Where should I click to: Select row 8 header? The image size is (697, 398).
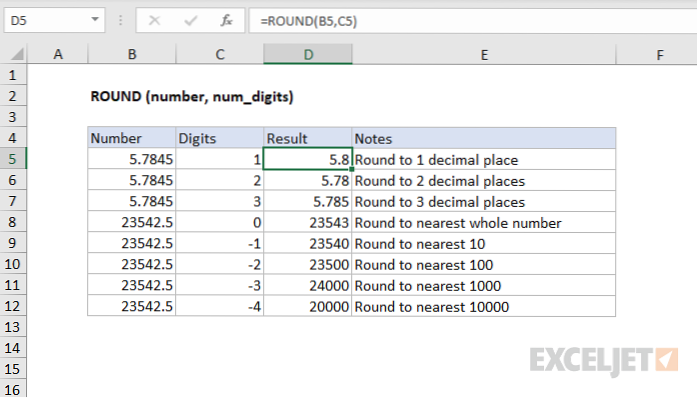tap(13, 222)
